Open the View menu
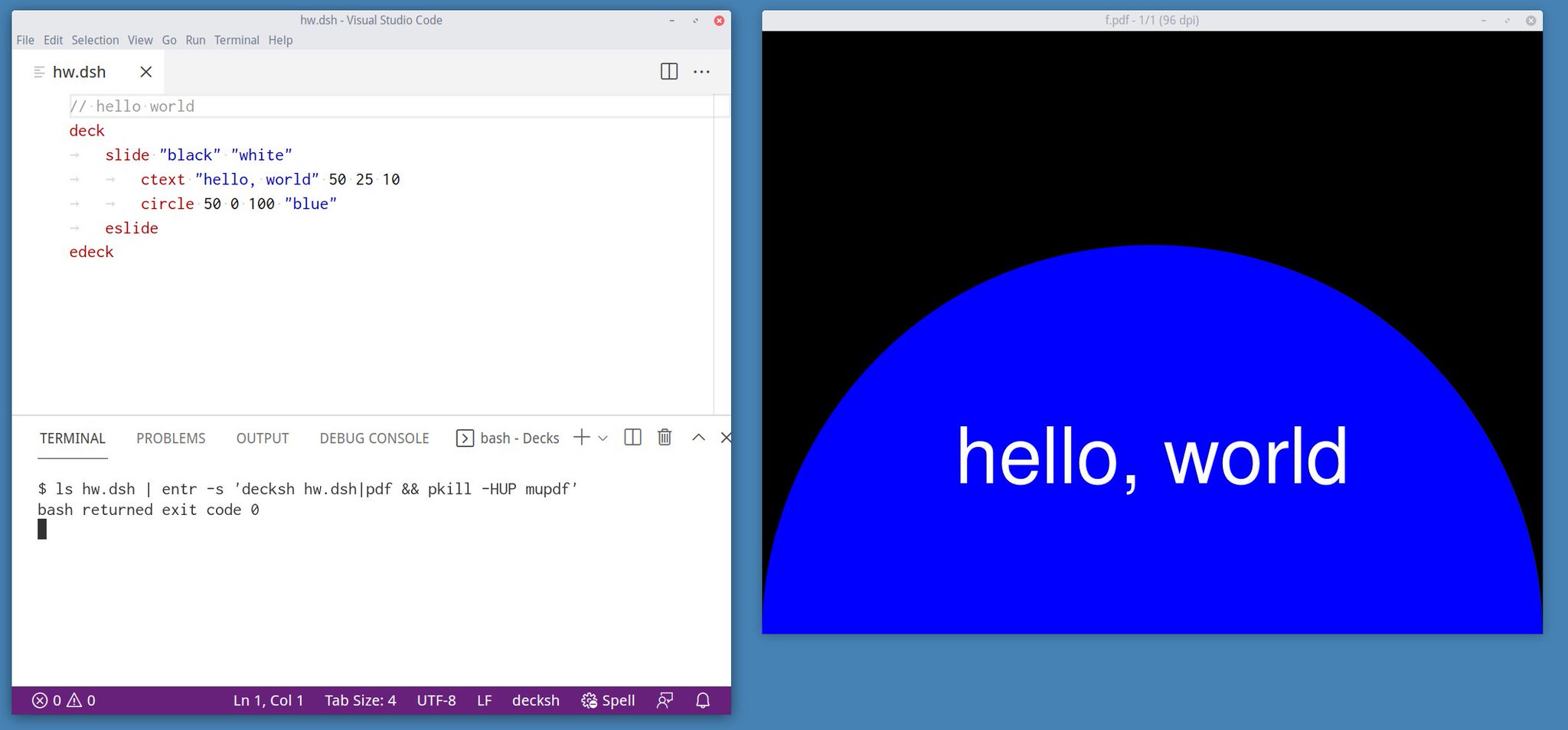This screenshot has height=730, width=1568. tap(140, 40)
